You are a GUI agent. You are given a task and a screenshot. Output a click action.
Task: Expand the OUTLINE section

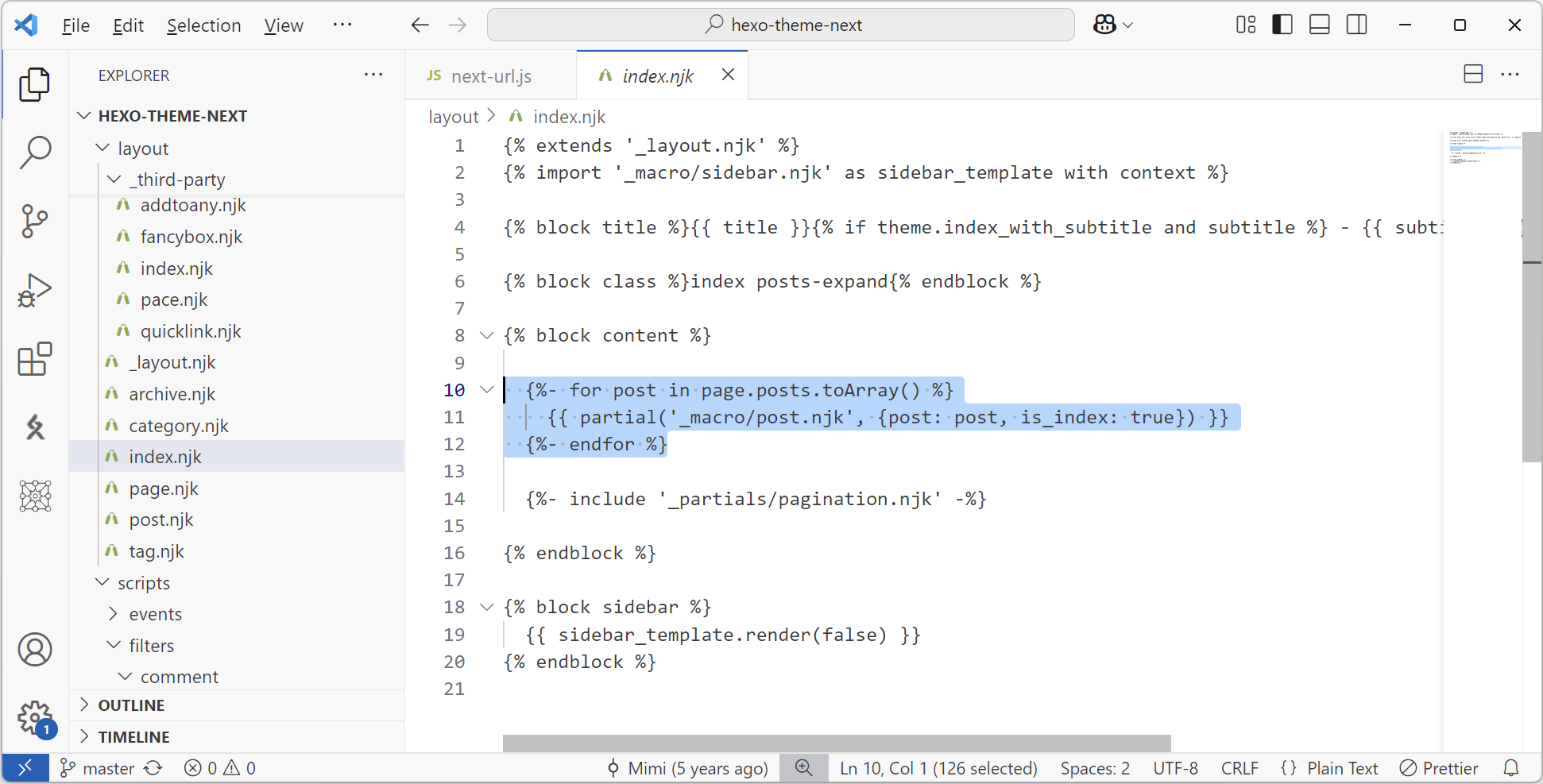pos(85,705)
